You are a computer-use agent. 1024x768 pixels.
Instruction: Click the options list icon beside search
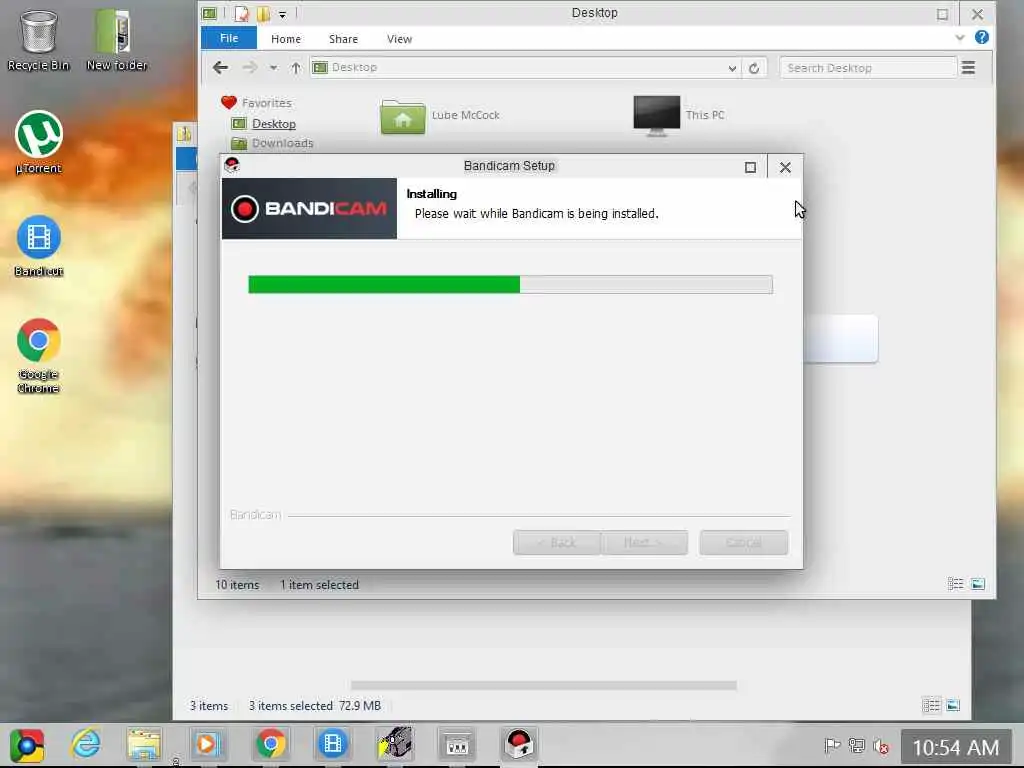click(968, 67)
